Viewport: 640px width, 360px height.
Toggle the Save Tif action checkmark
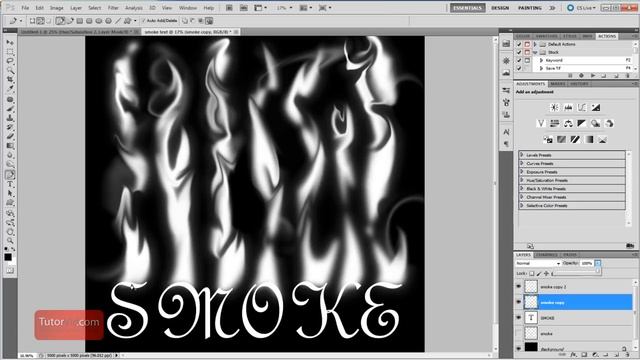pyautogui.click(x=519, y=68)
